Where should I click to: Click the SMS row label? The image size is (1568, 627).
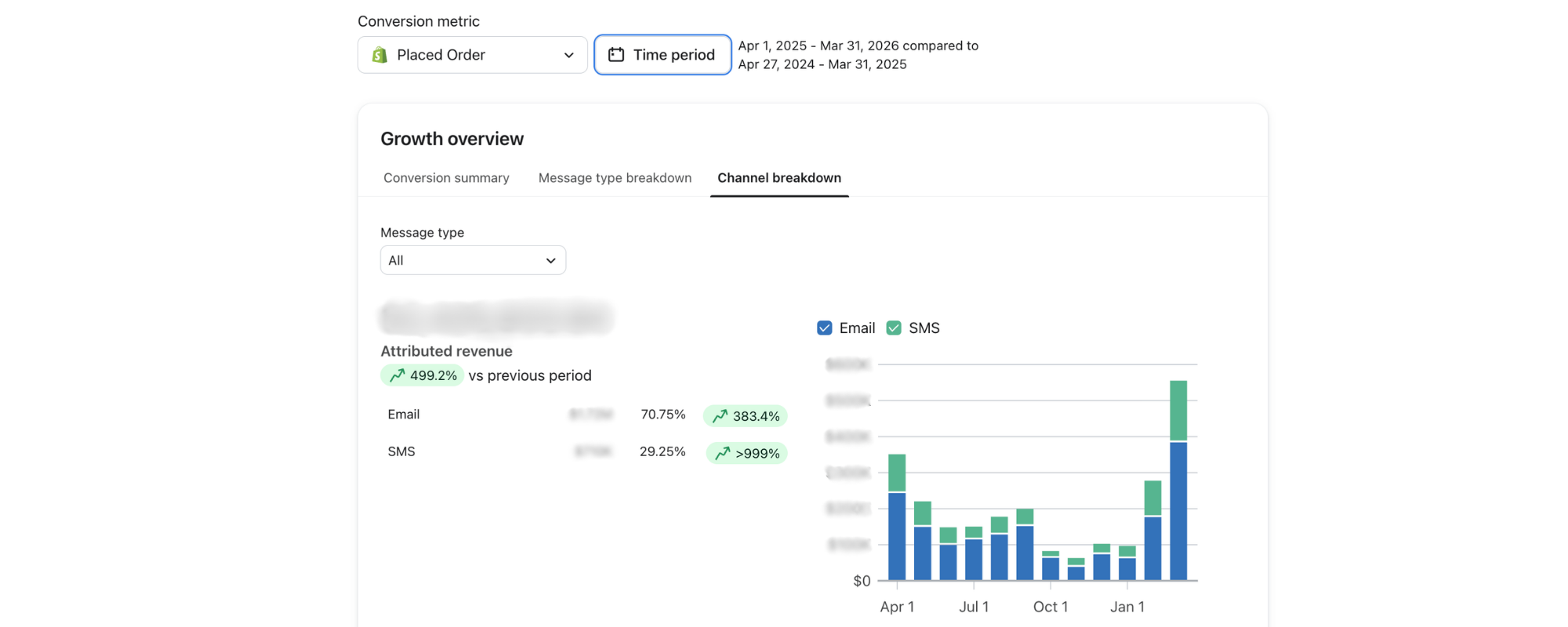[x=401, y=451]
